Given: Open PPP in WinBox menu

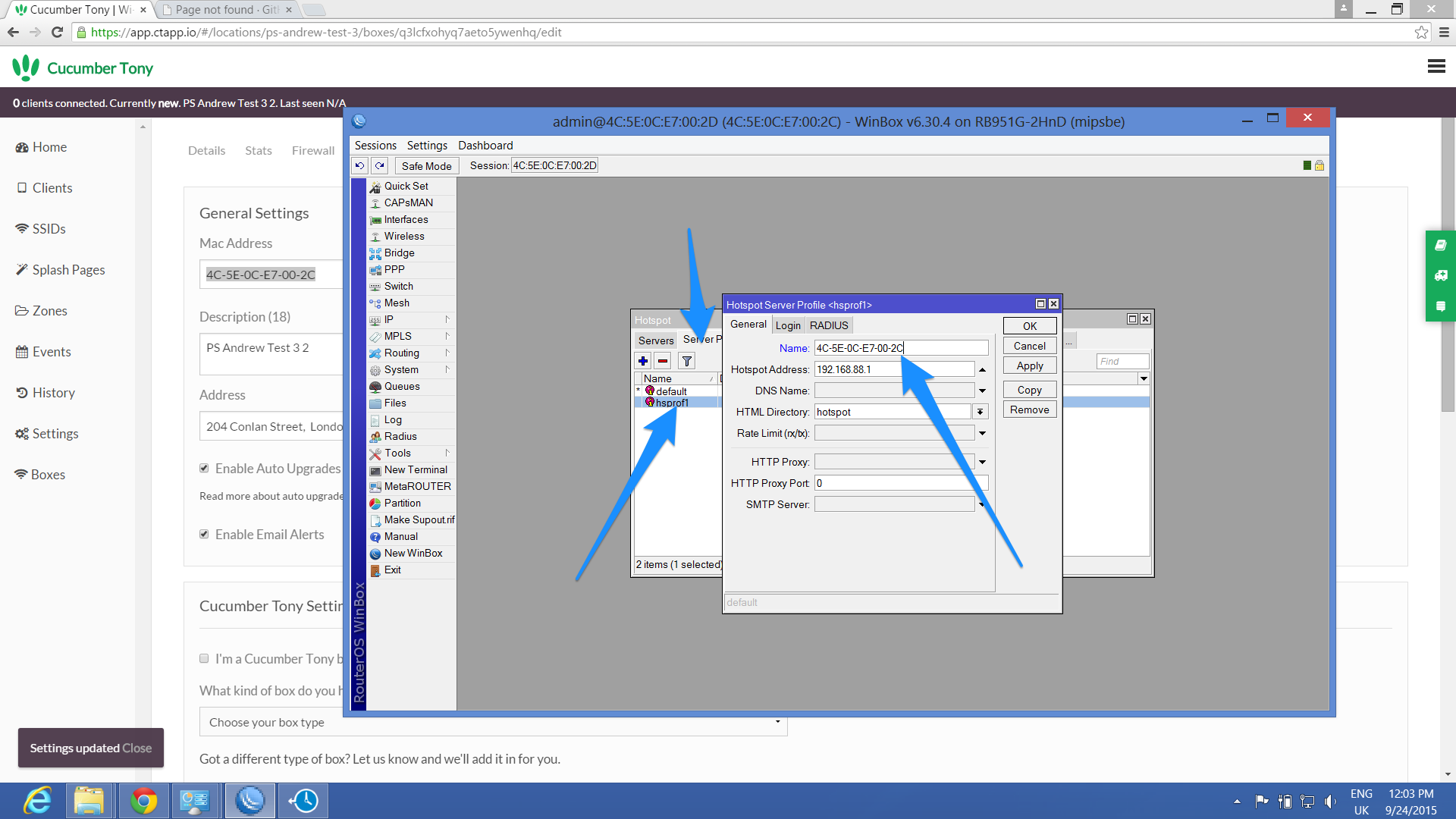Looking at the screenshot, I should [394, 269].
